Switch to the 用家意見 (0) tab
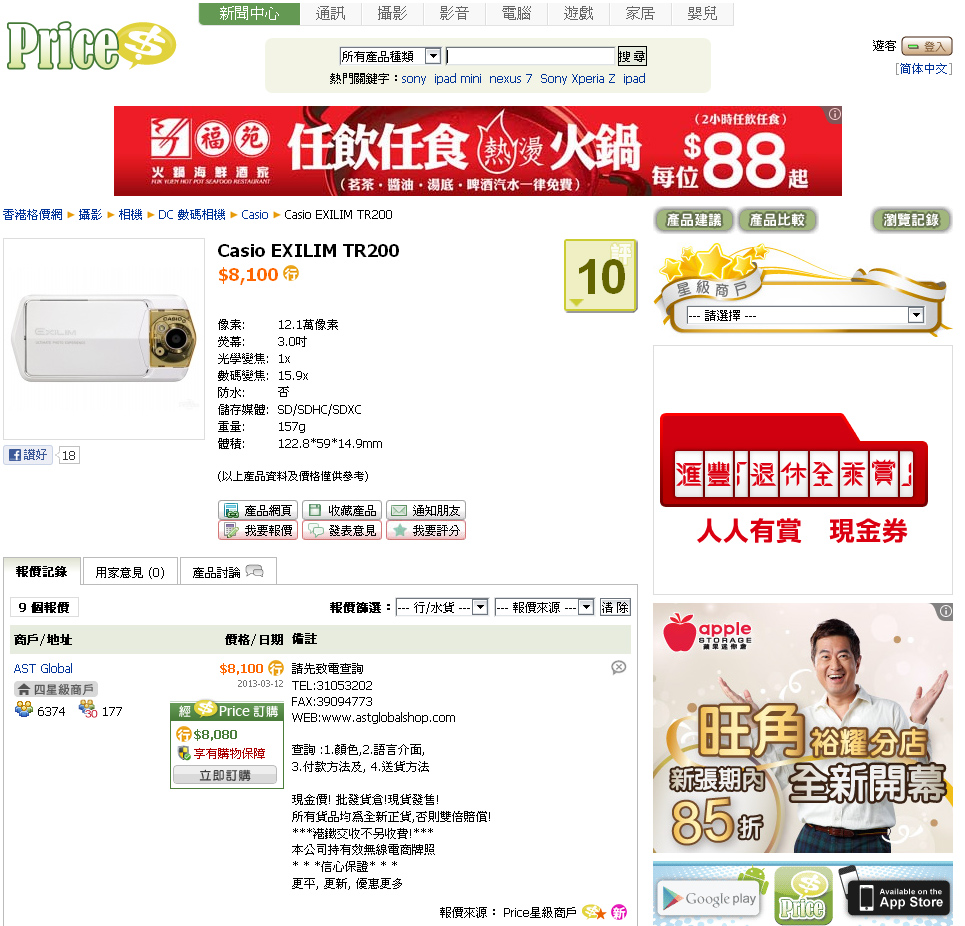Image resolution: width=965 pixels, height=926 pixels. pos(130,572)
